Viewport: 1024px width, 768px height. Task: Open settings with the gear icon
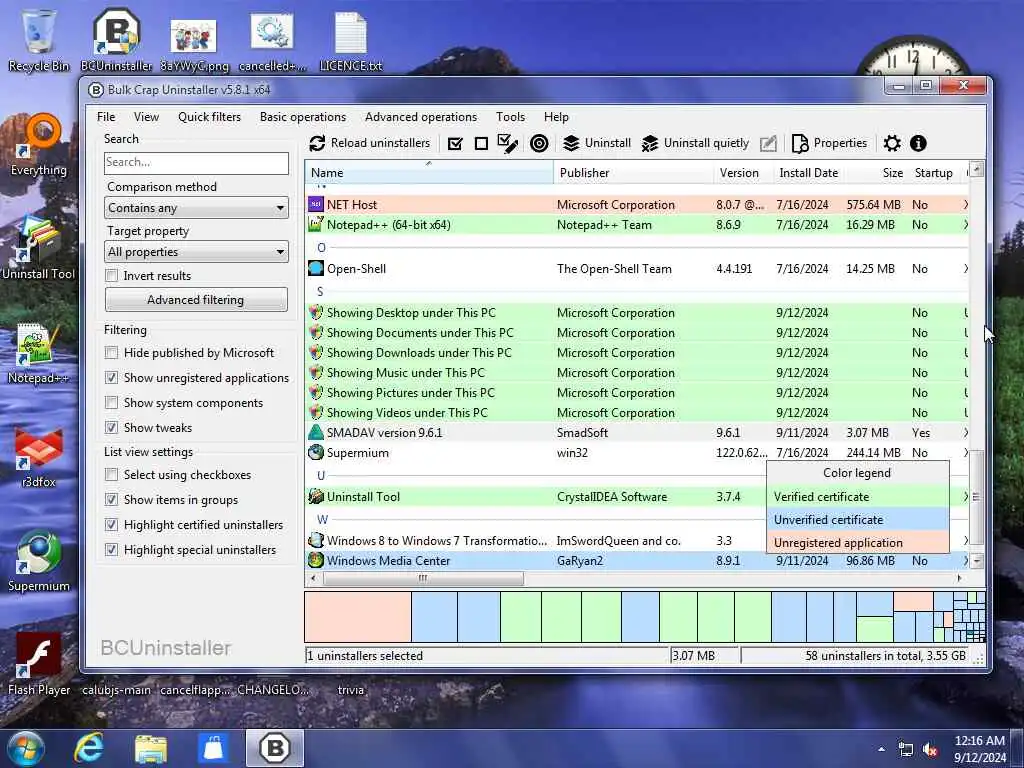coord(892,143)
